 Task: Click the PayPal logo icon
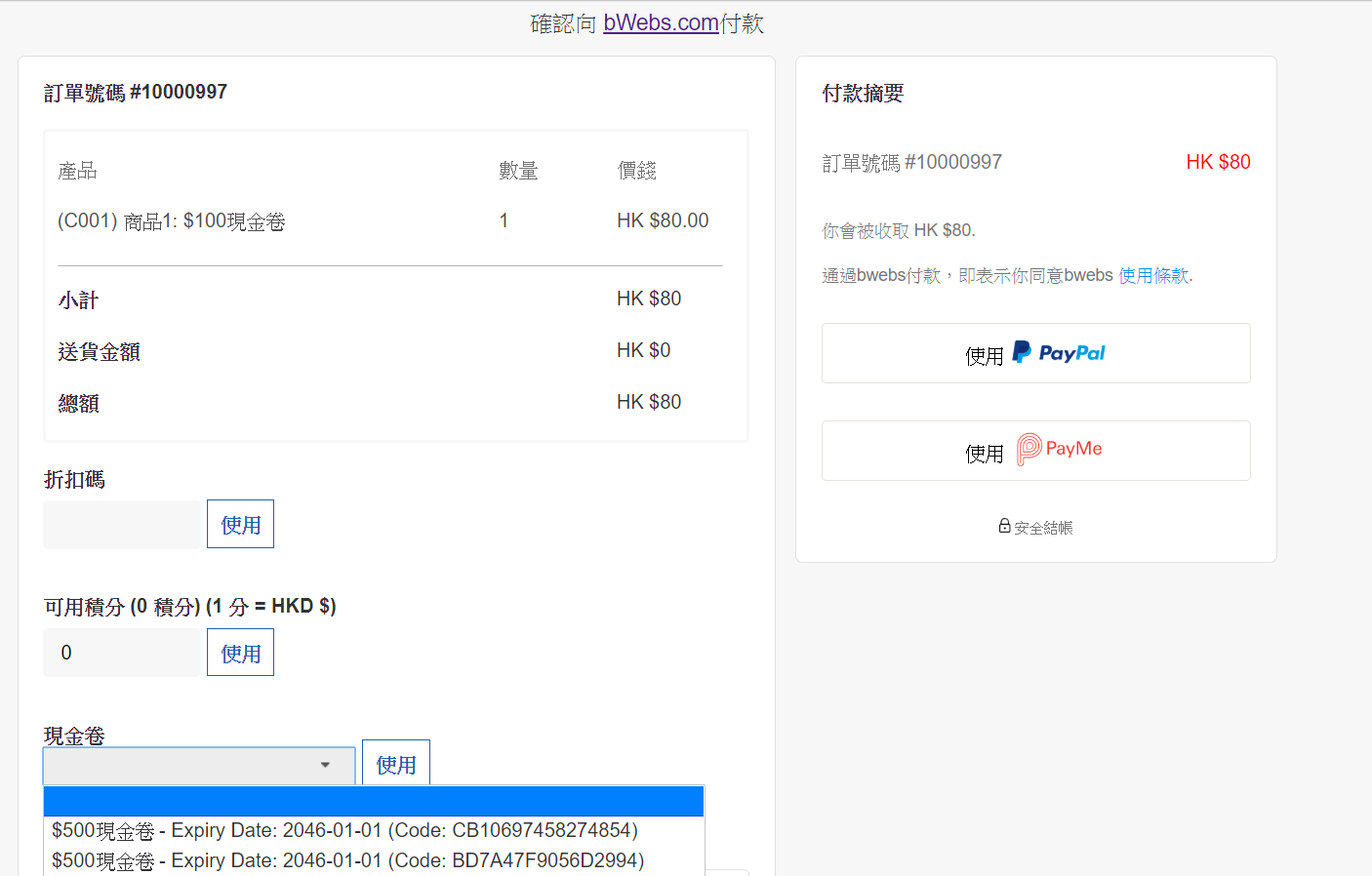click(x=1022, y=352)
